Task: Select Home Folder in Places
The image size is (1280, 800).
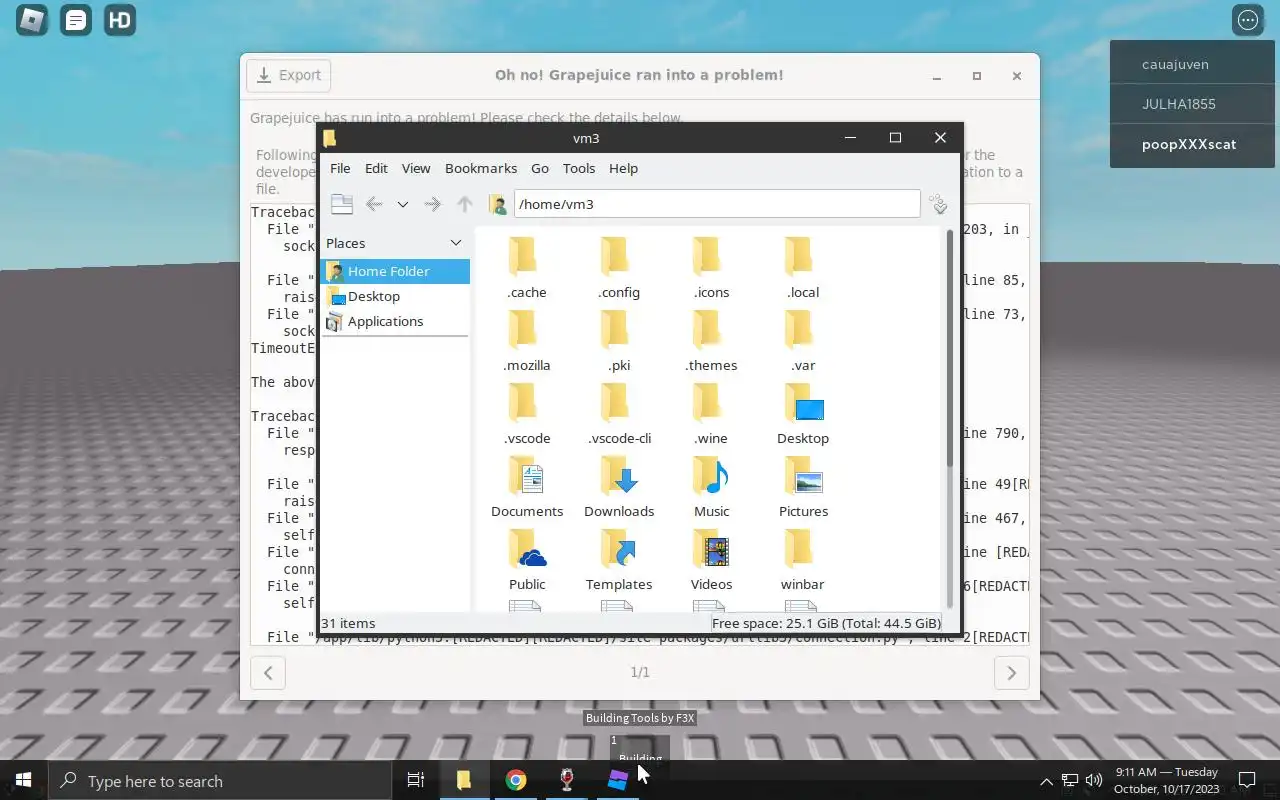Action: 395,271
